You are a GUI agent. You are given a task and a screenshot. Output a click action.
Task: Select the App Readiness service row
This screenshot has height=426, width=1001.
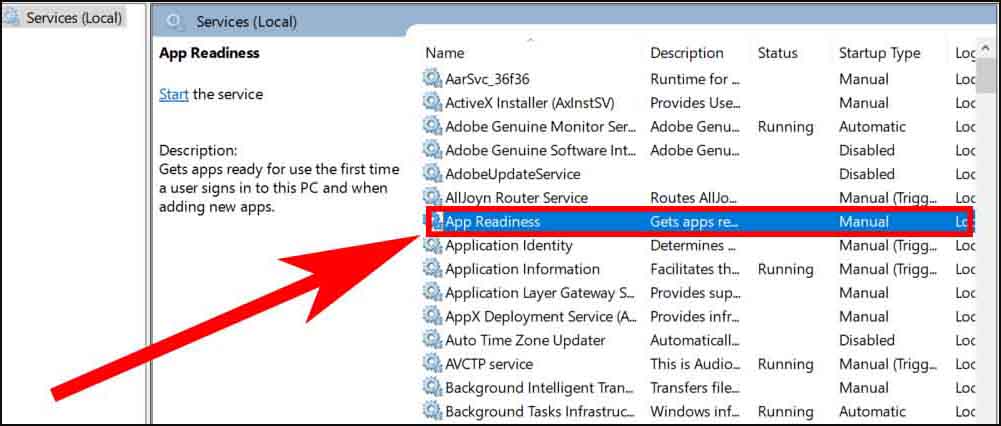699,222
